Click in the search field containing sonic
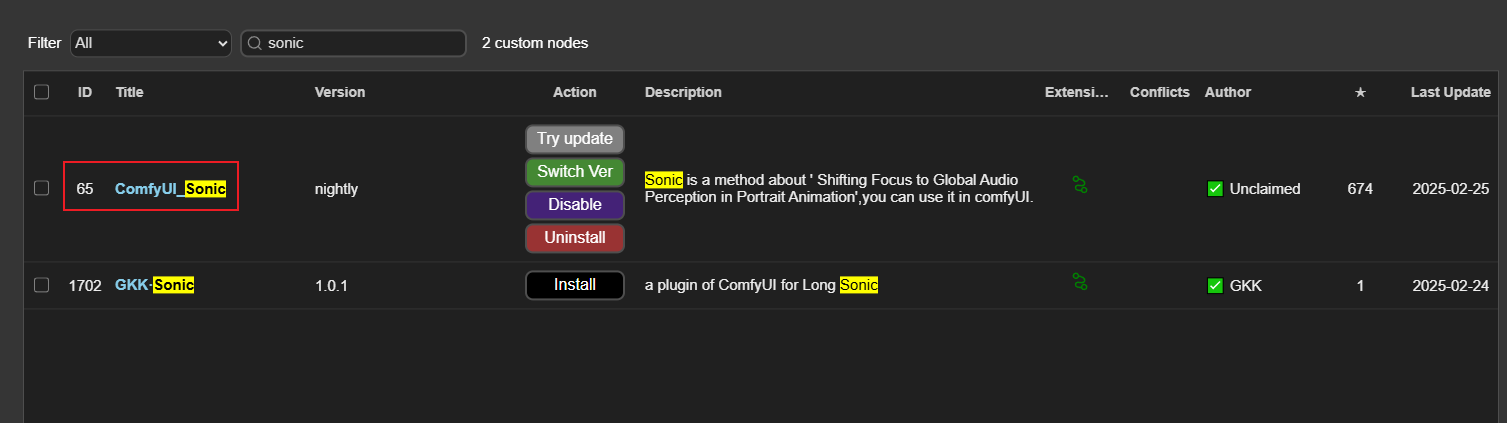 coord(360,43)
